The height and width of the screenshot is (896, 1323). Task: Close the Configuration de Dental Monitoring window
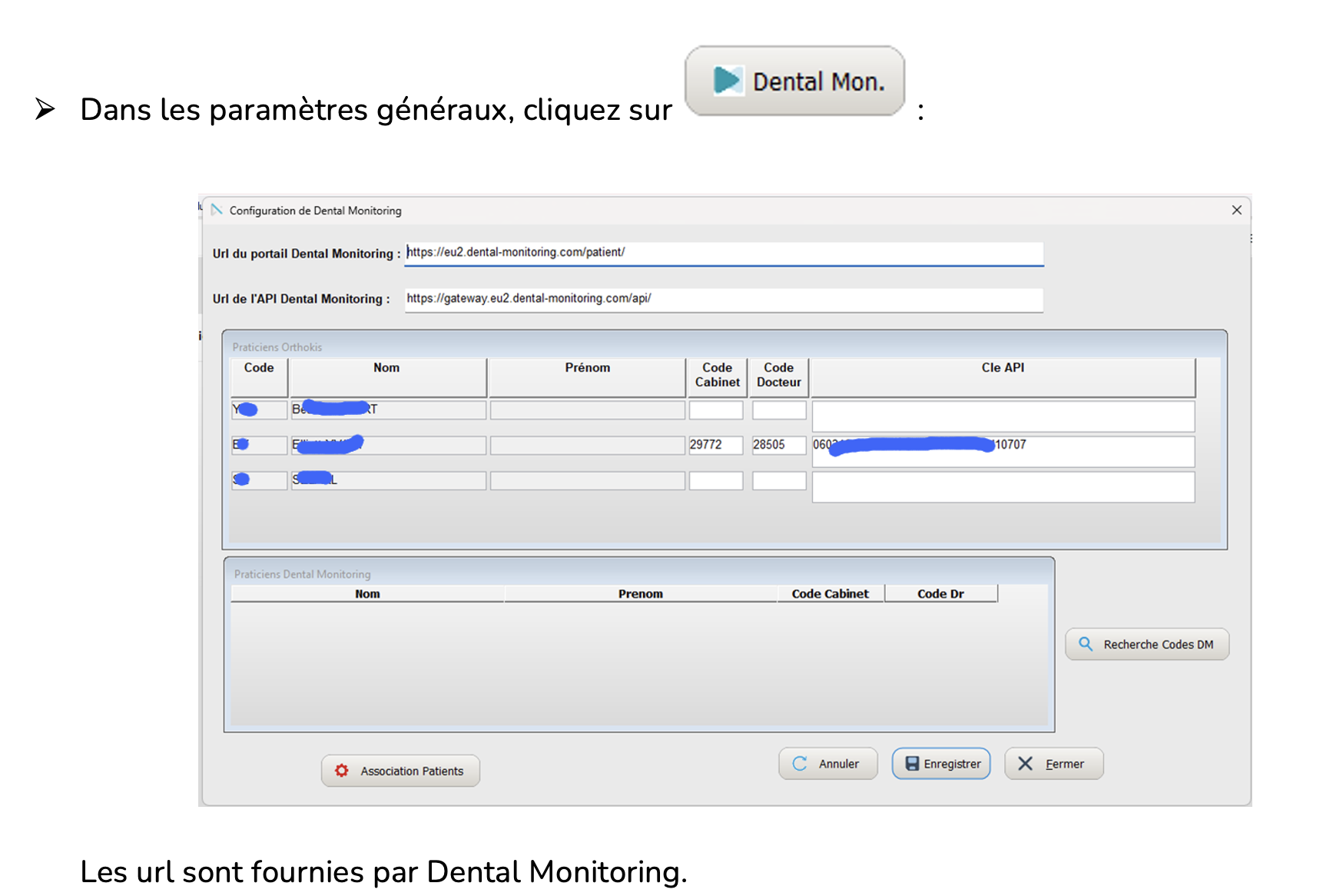pos(1236,210)
